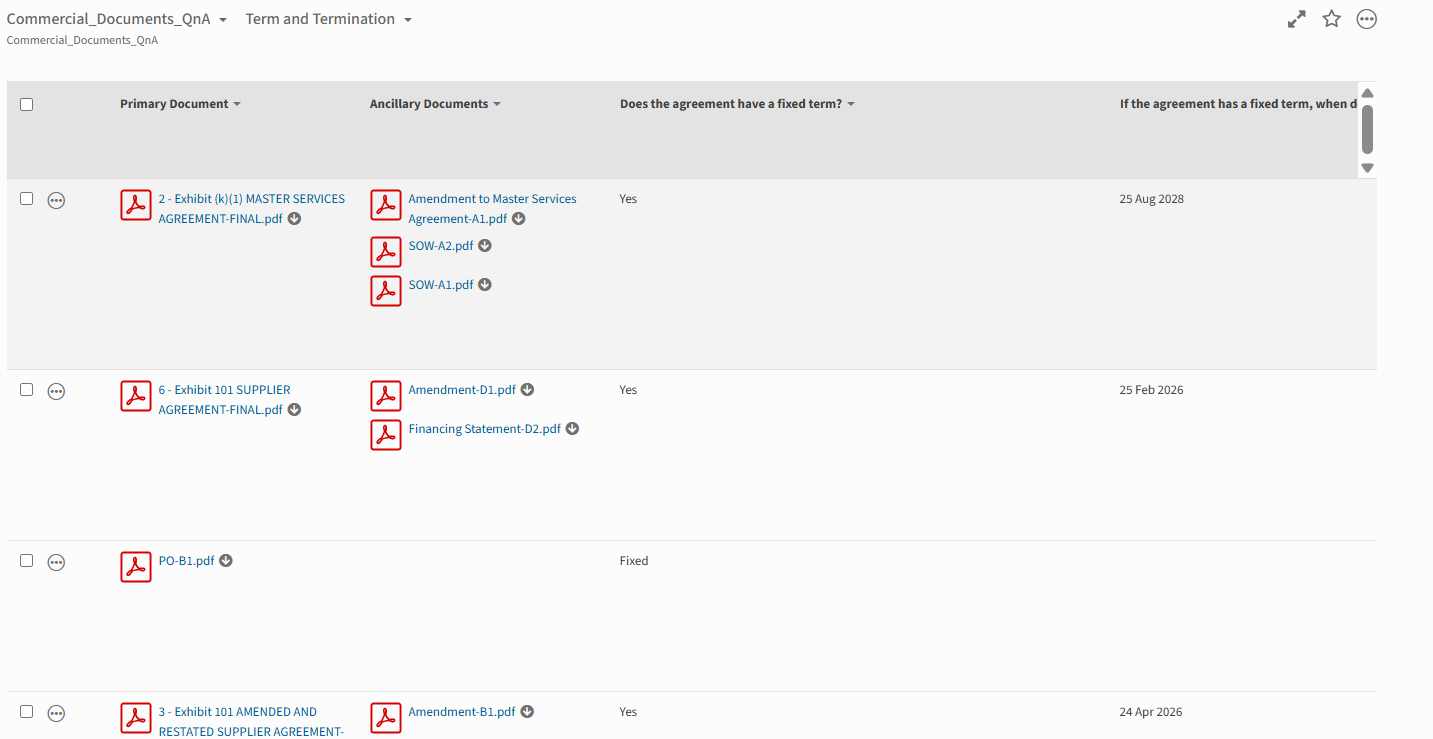Check the MASTER SERVICES AGREEMENT row checkbox
Viewport: 1433px width, 739px height.
(27, 199)
